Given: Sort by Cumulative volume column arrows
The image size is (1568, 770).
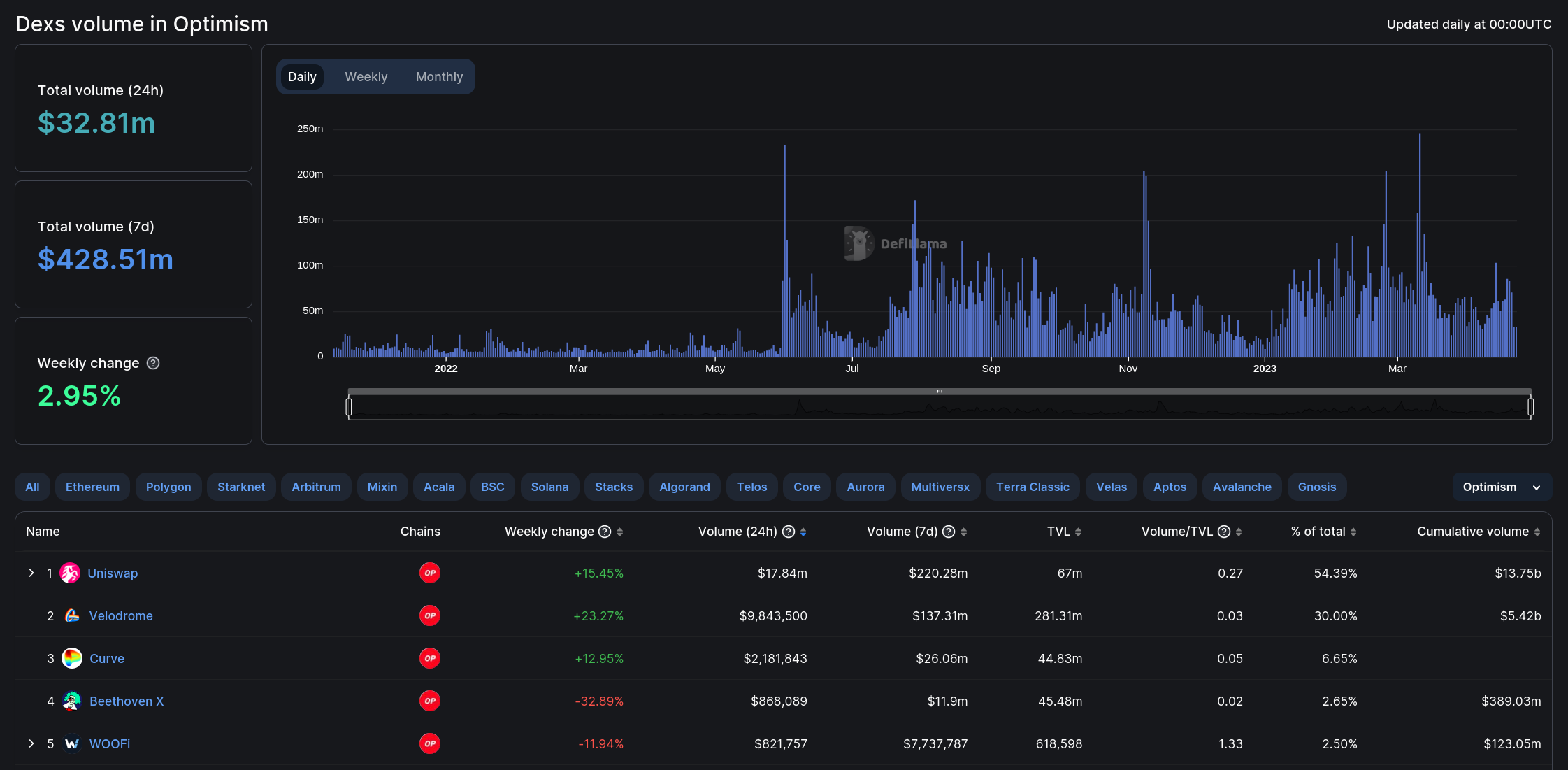Looking at the screenshot, I should pos(1537,532).
